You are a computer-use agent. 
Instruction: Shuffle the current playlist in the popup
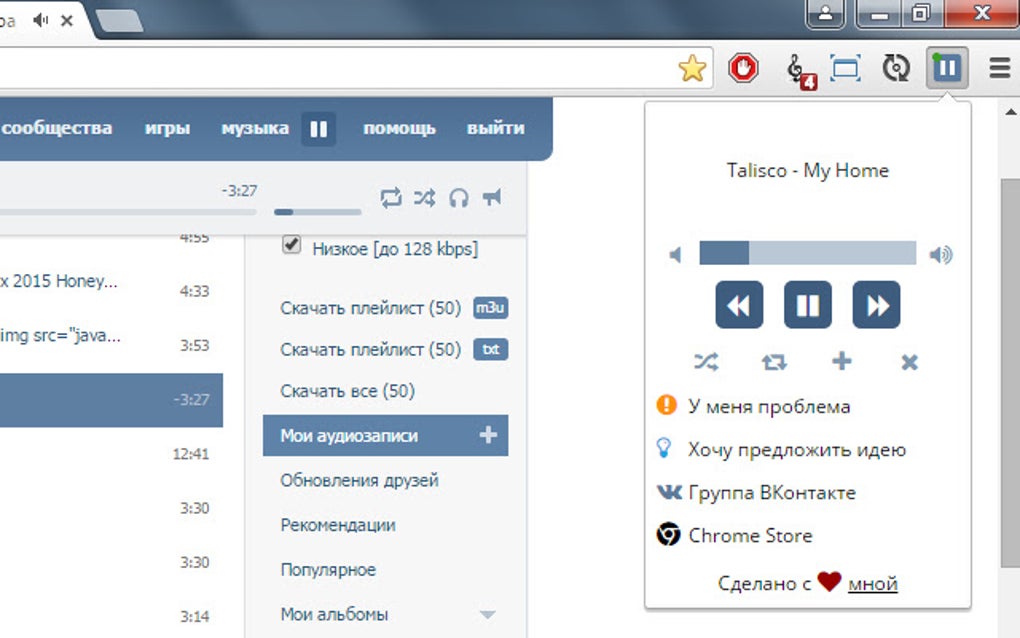pyautogui.click(x=706, y=363)
